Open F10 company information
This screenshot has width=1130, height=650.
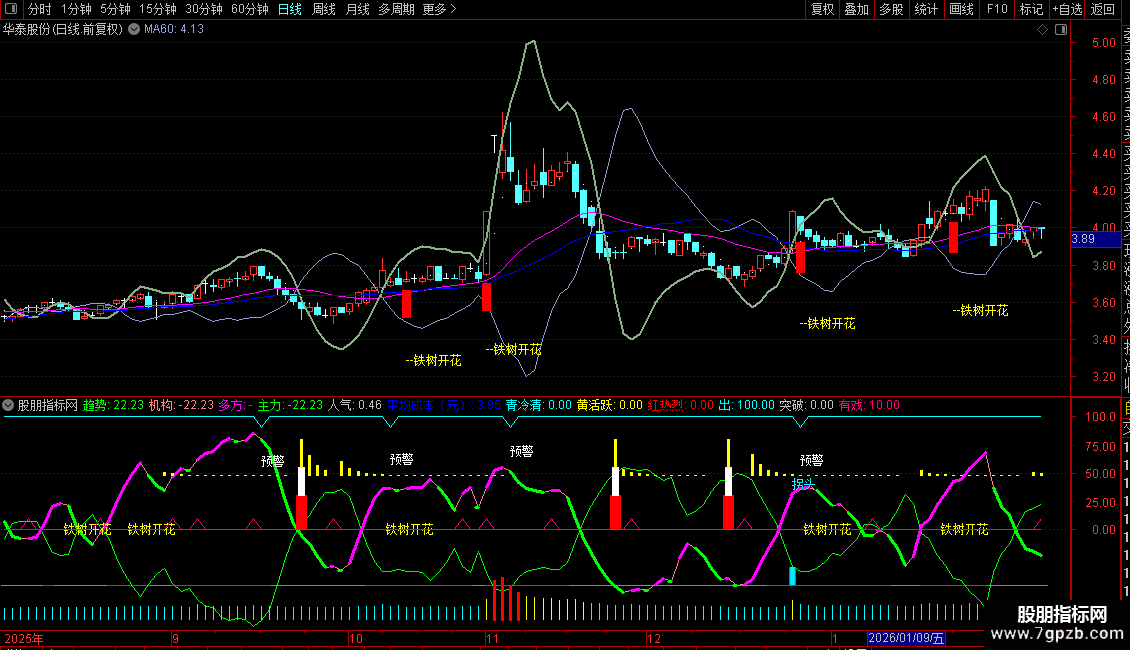(x=997, y=9)
